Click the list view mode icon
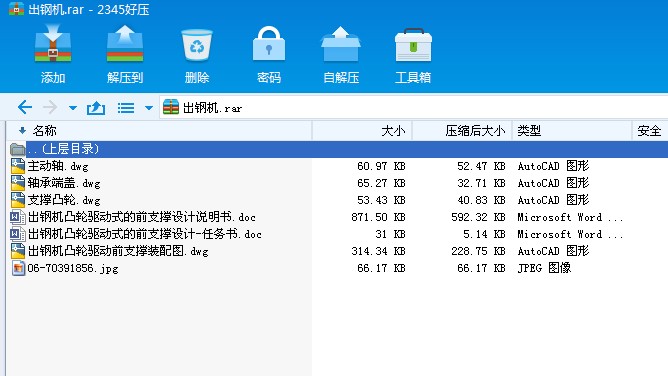Screen dimensions: 668x376 click(x=126, y=108)
